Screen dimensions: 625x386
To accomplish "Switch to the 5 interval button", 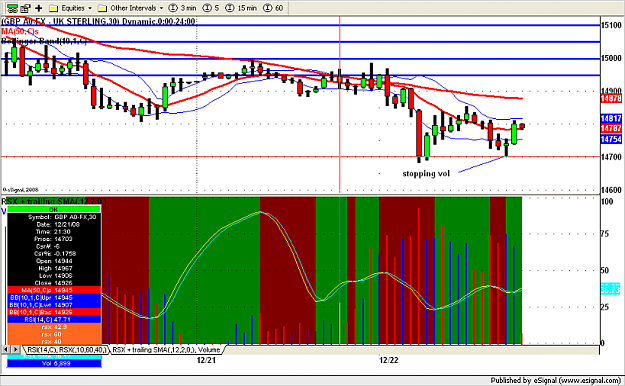I will pyautogui.click(x=211, y=8).
